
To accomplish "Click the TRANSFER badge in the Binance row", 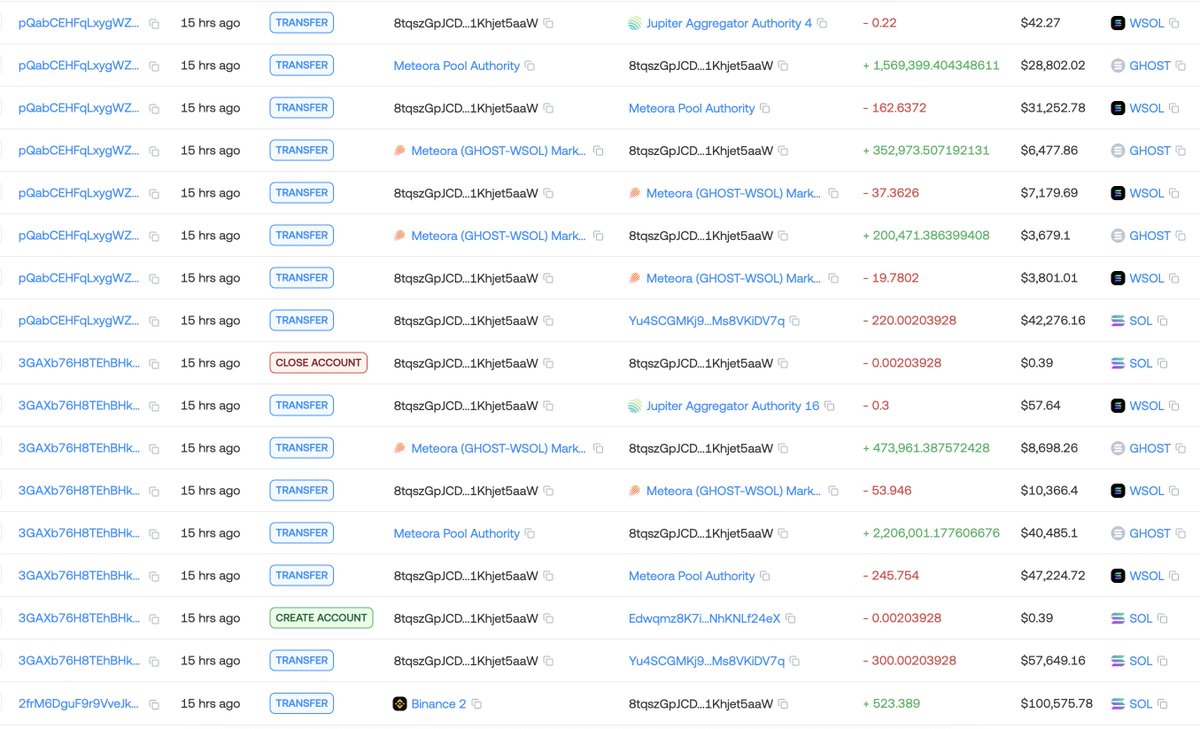I will (x=302, y=703).
